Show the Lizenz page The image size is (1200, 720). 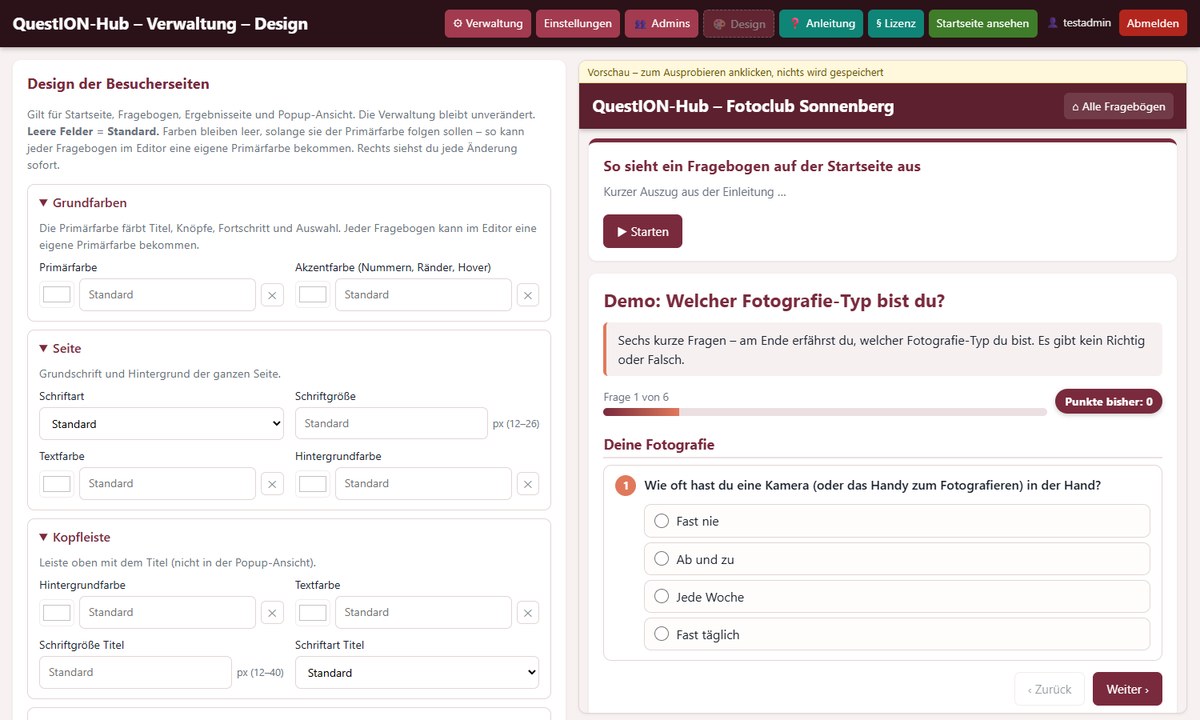tap(896, 24)
